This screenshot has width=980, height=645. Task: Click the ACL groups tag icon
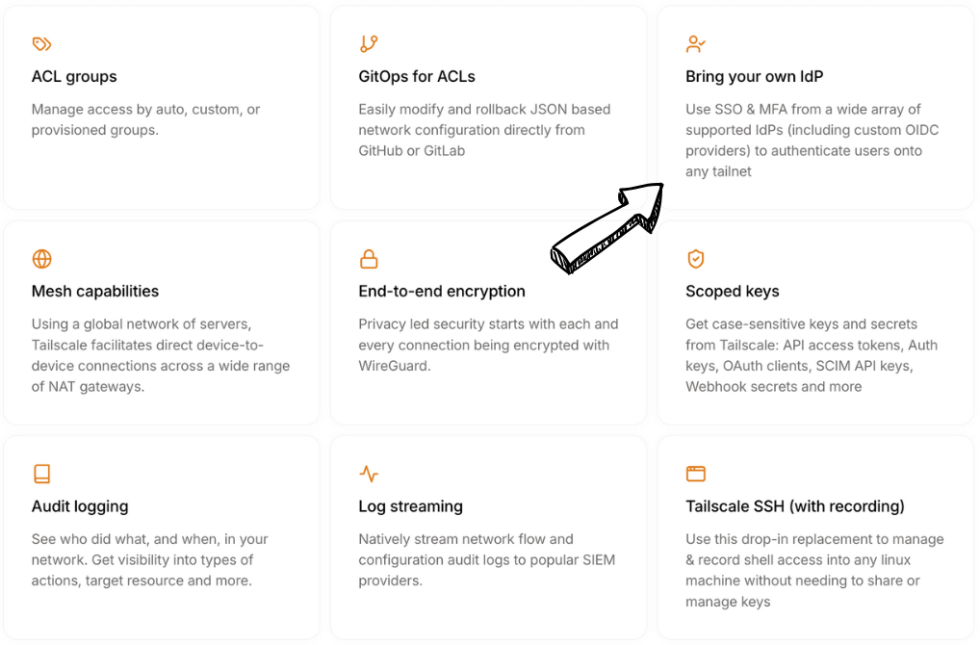[x=41, y=44]
